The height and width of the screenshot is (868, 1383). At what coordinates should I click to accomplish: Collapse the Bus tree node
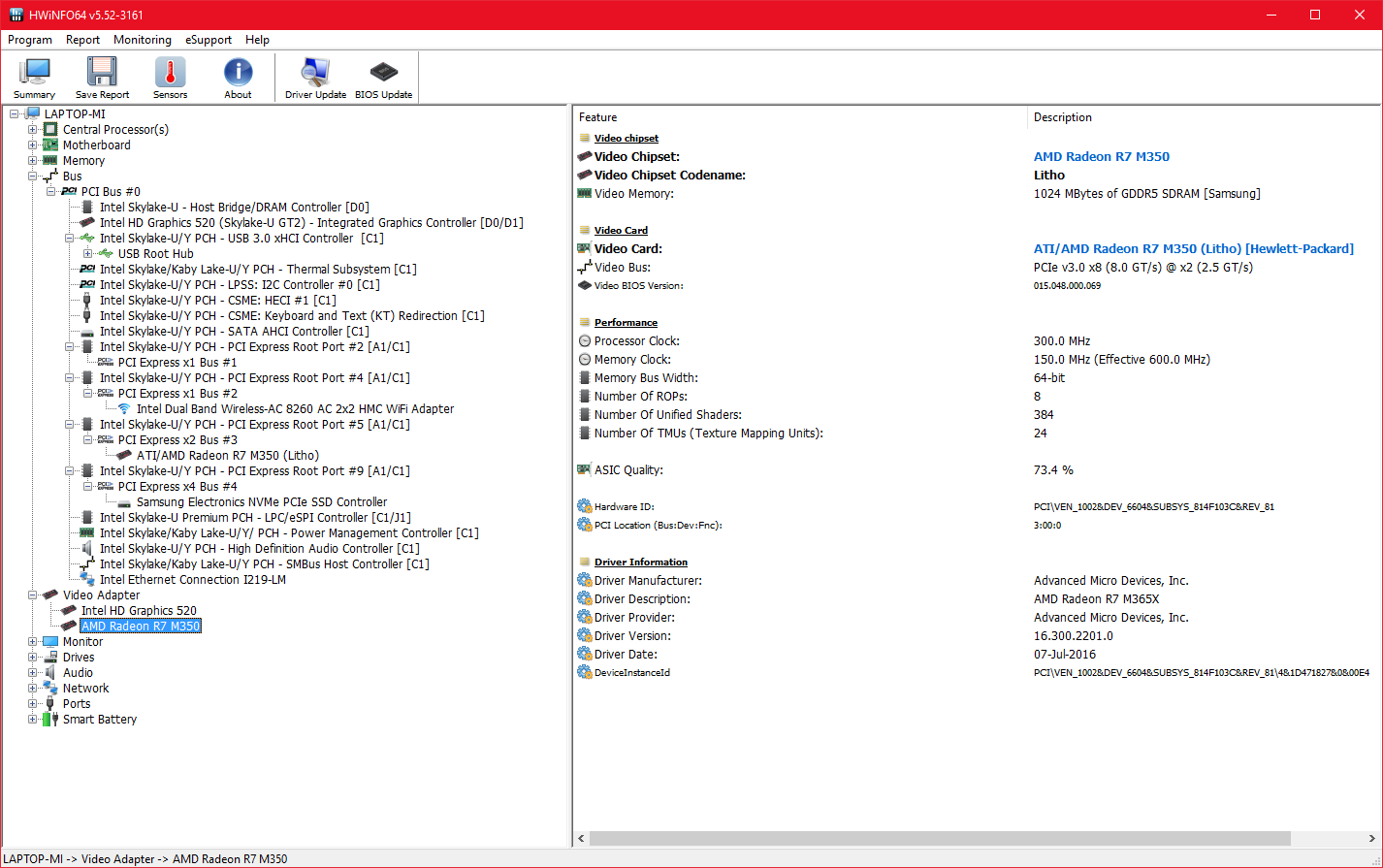click(33, 176)
